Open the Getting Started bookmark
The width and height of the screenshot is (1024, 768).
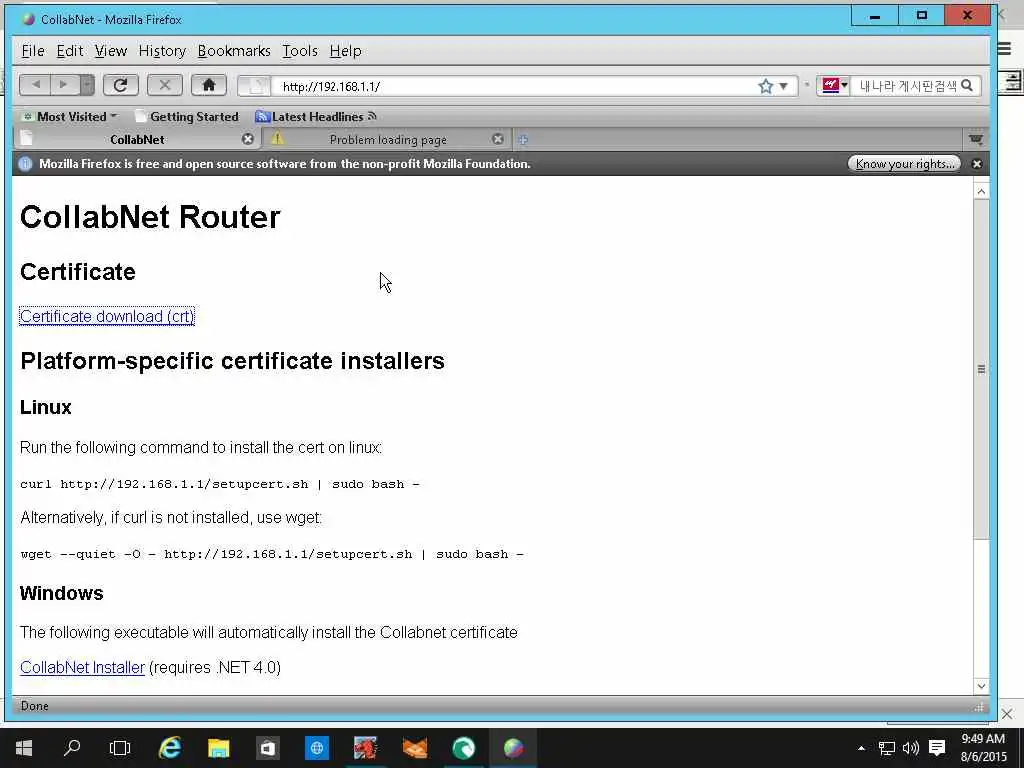(187, 117)
